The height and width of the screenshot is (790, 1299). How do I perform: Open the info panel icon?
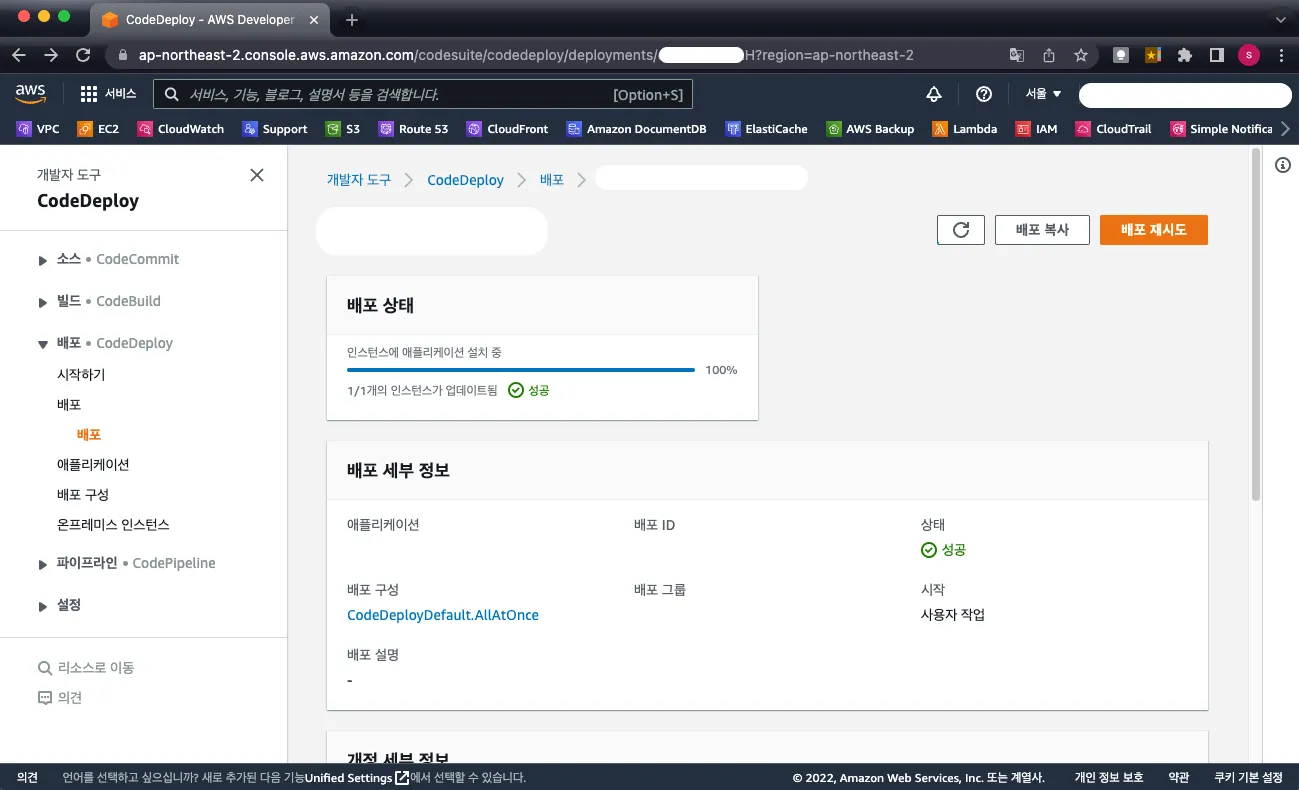click(x=1283, y=165)
